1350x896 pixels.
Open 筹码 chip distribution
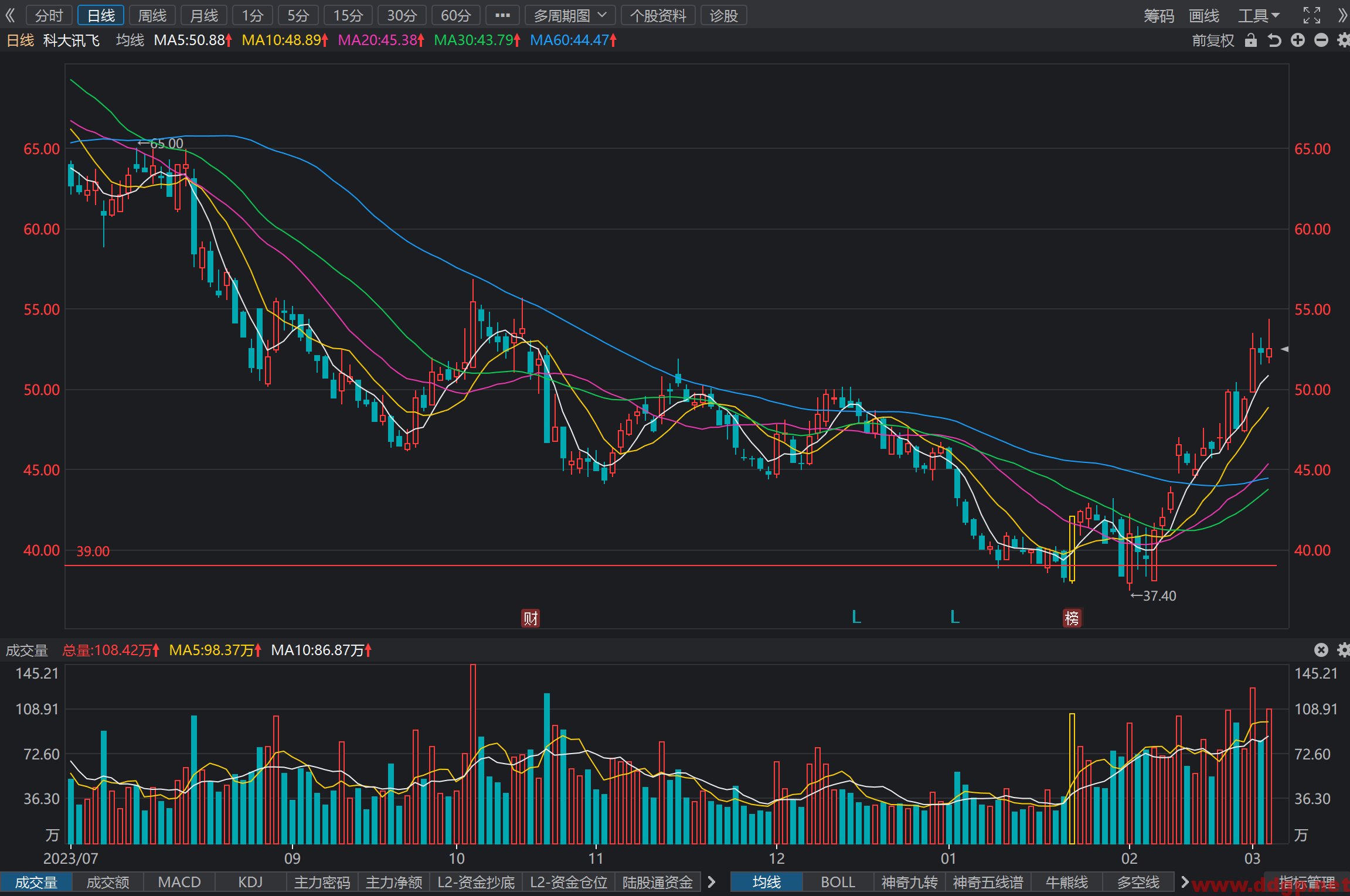pos(1159,15)
